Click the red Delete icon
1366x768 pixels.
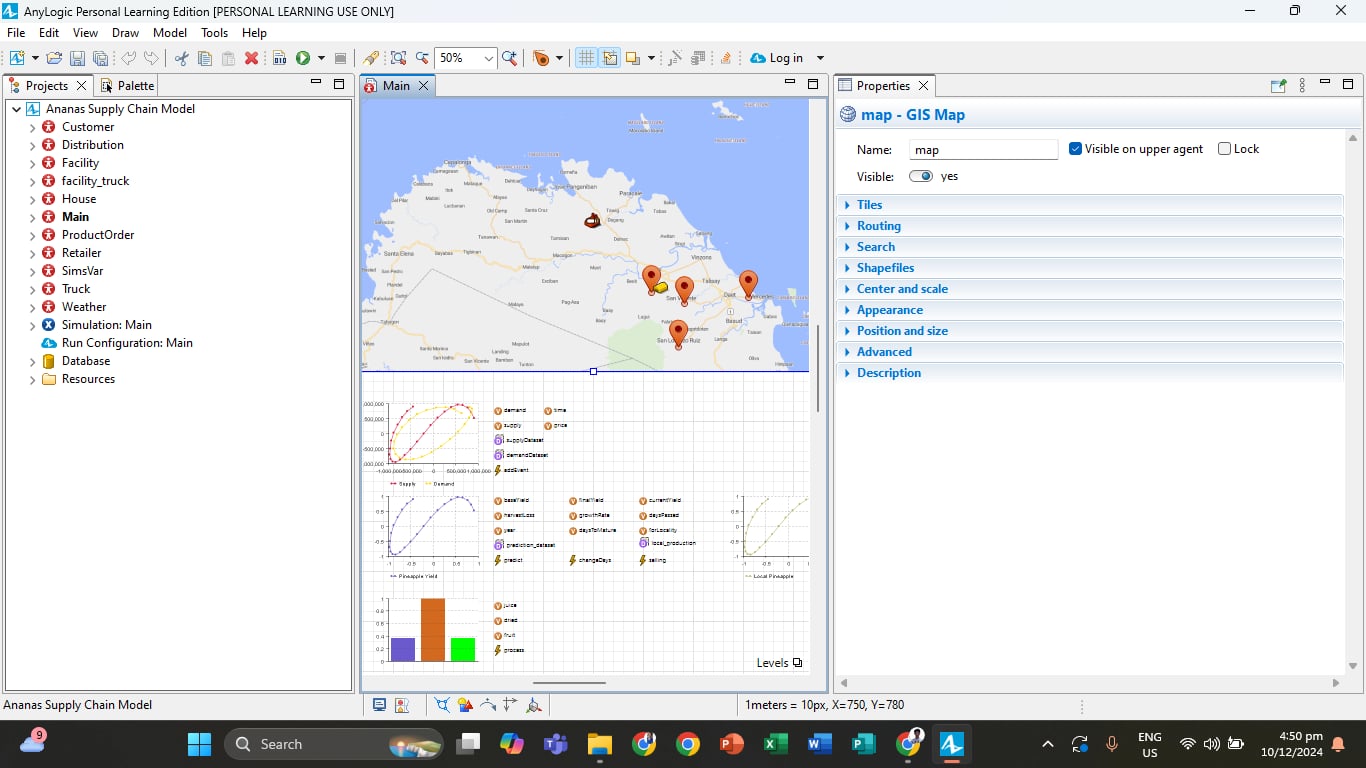click(x=252, y=58)
